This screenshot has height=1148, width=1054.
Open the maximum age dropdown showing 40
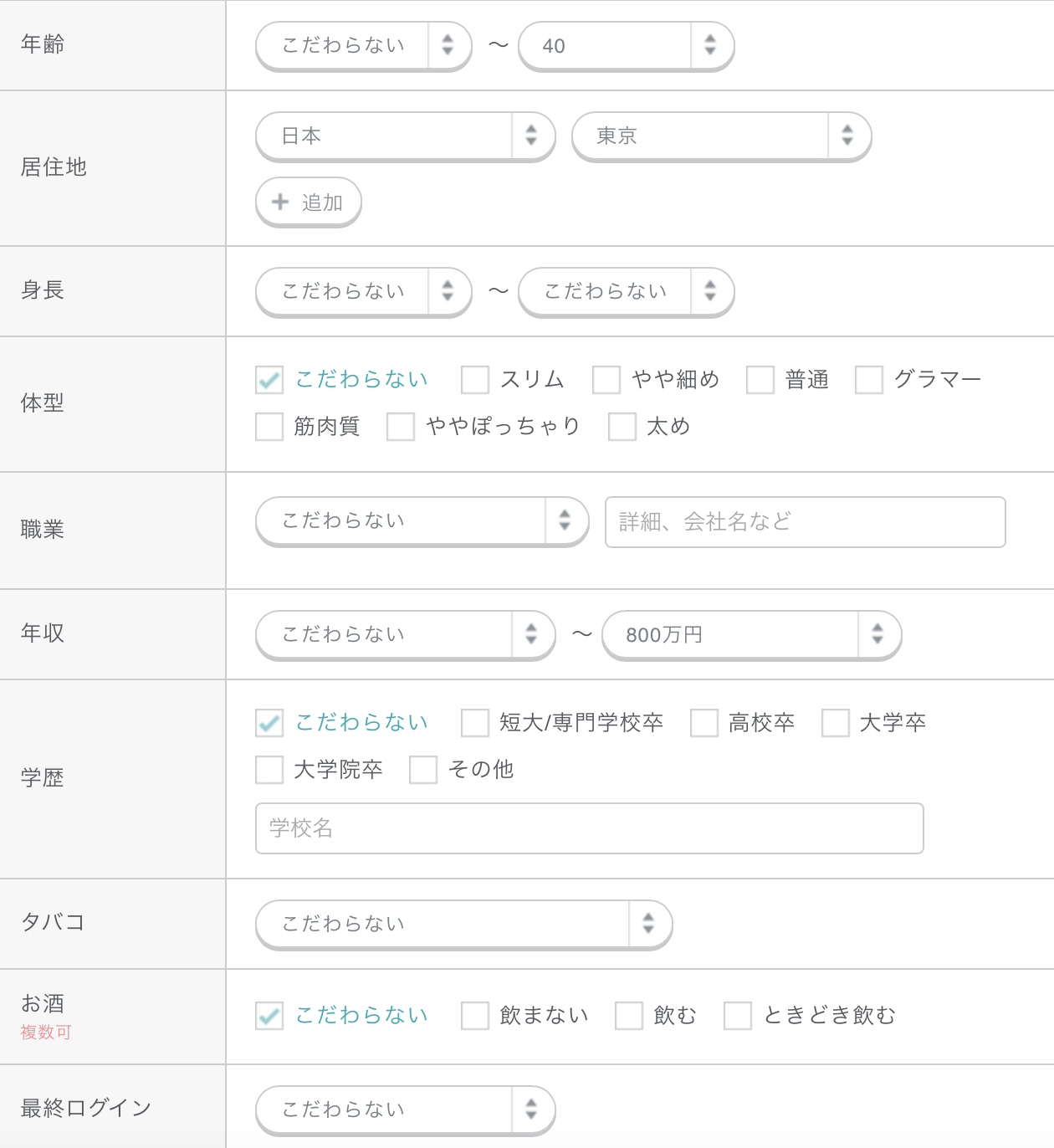coord(626,45)
